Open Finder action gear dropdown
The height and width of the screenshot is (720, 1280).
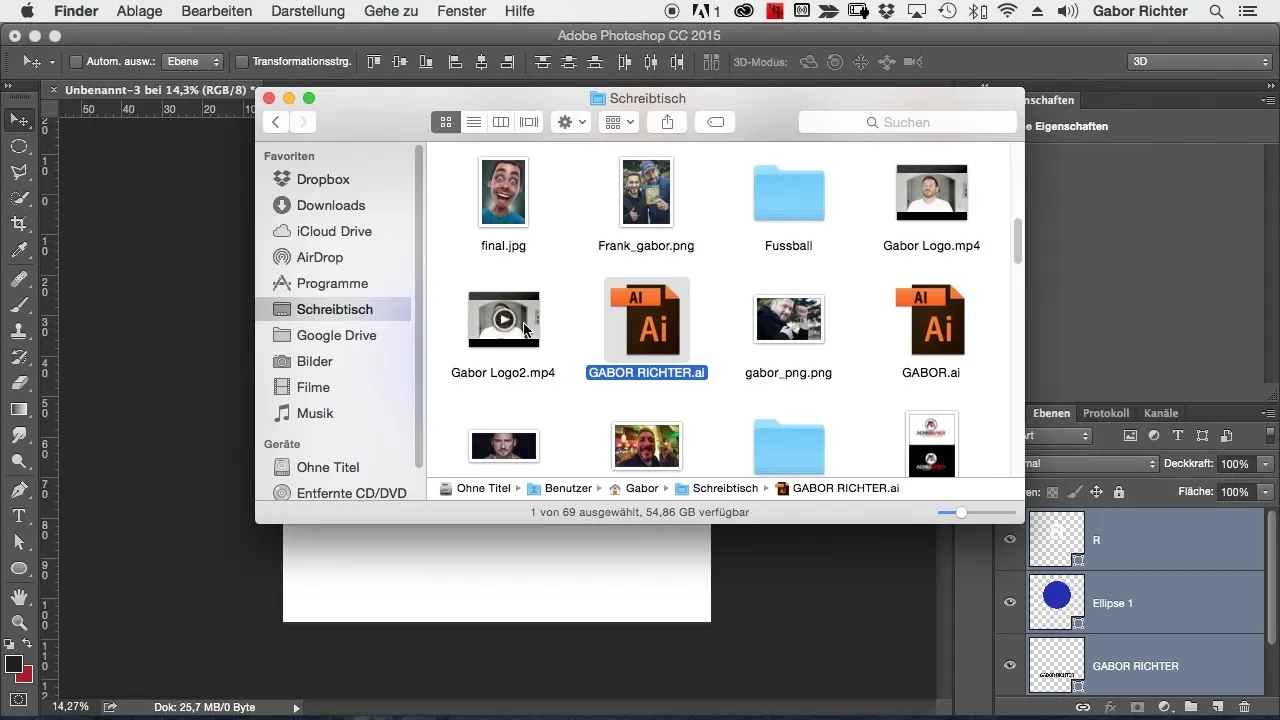(x=571, y=122)
